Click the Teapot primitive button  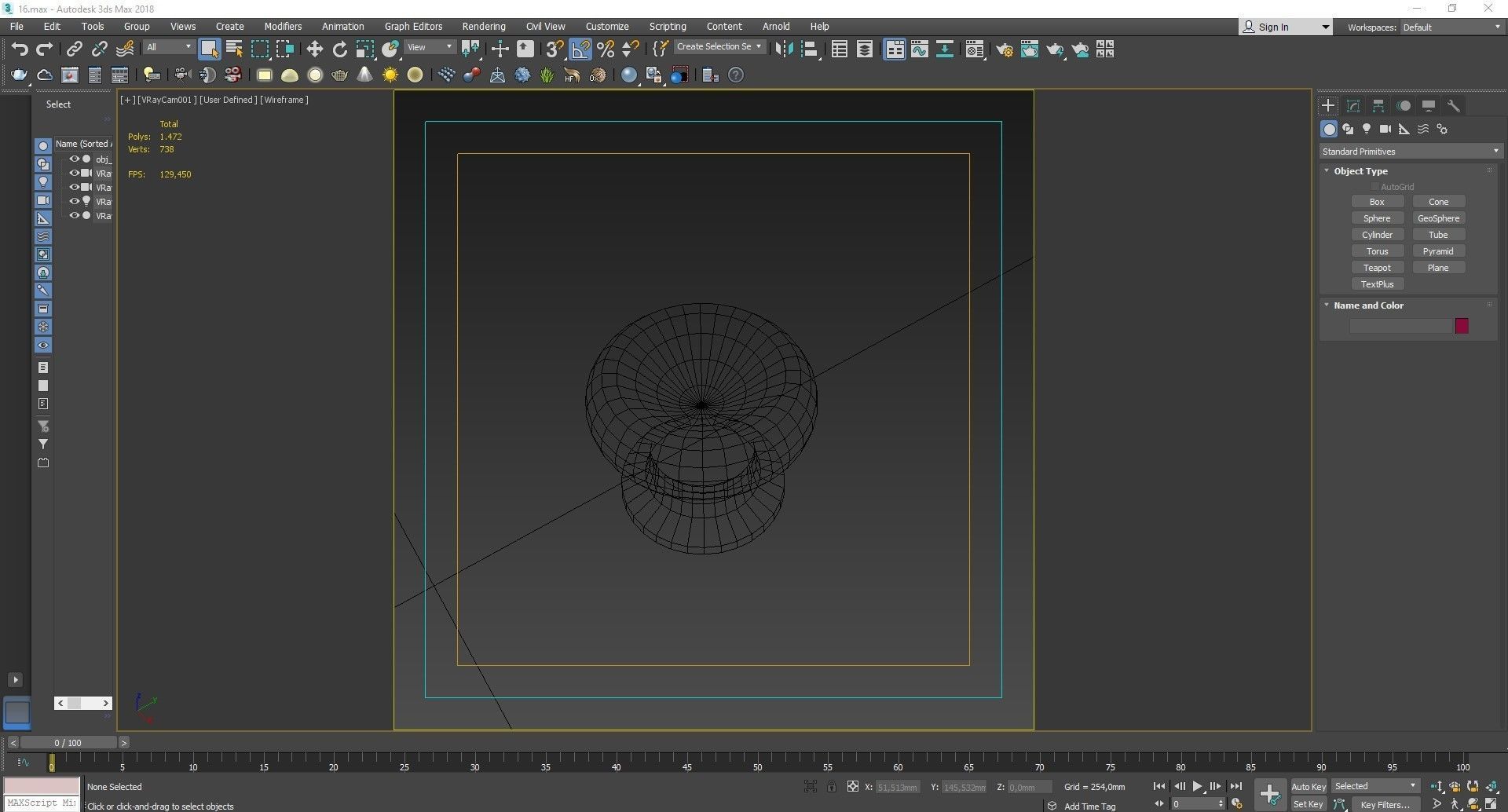point(1377,268)
